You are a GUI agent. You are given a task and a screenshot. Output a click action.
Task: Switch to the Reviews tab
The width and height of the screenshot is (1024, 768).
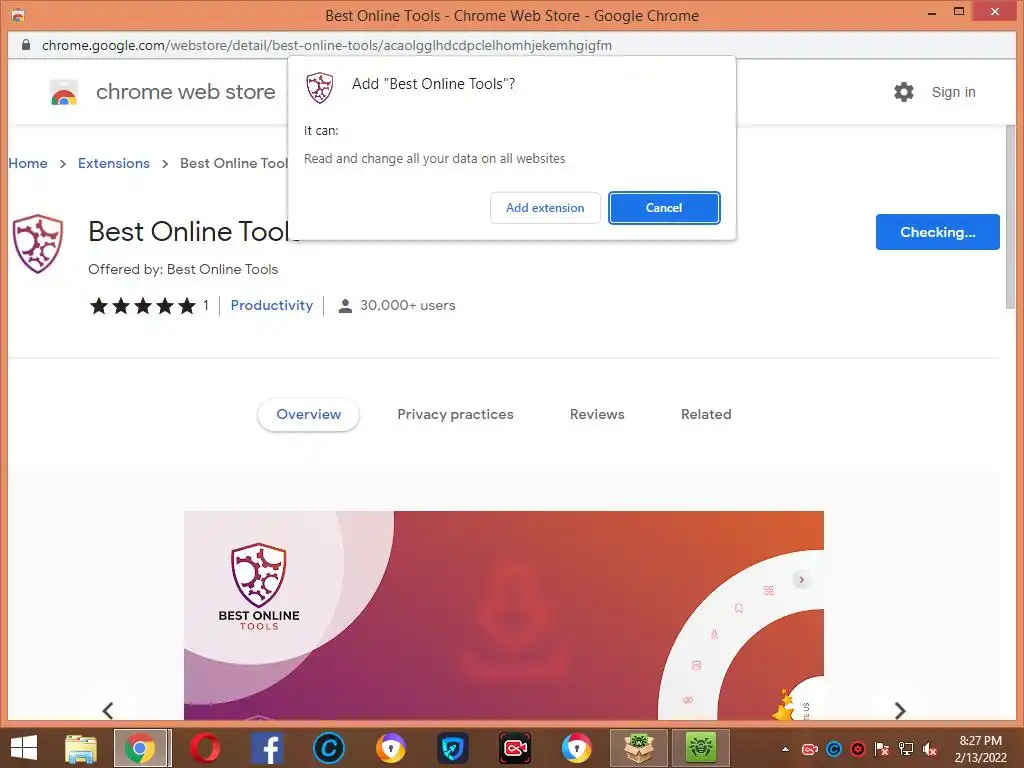point(597,414)
